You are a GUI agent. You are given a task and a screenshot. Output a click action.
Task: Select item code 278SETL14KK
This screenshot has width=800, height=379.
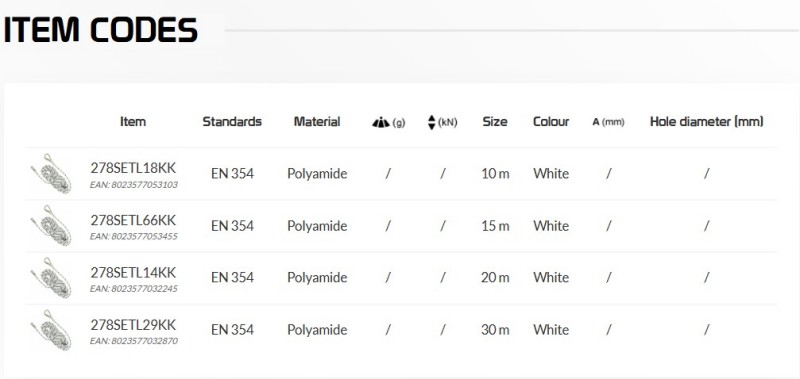point(133,272)
